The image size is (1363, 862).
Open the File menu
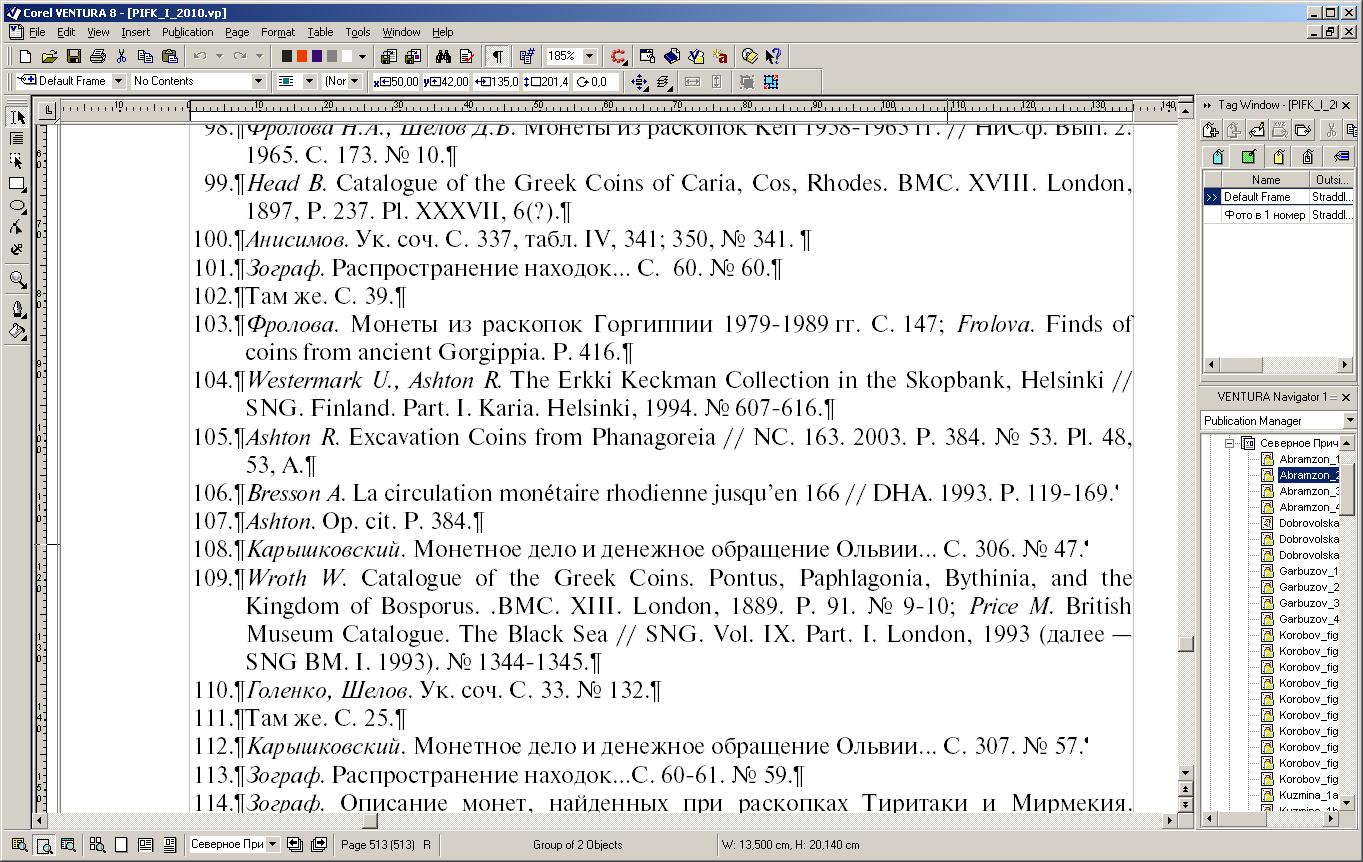37,32
